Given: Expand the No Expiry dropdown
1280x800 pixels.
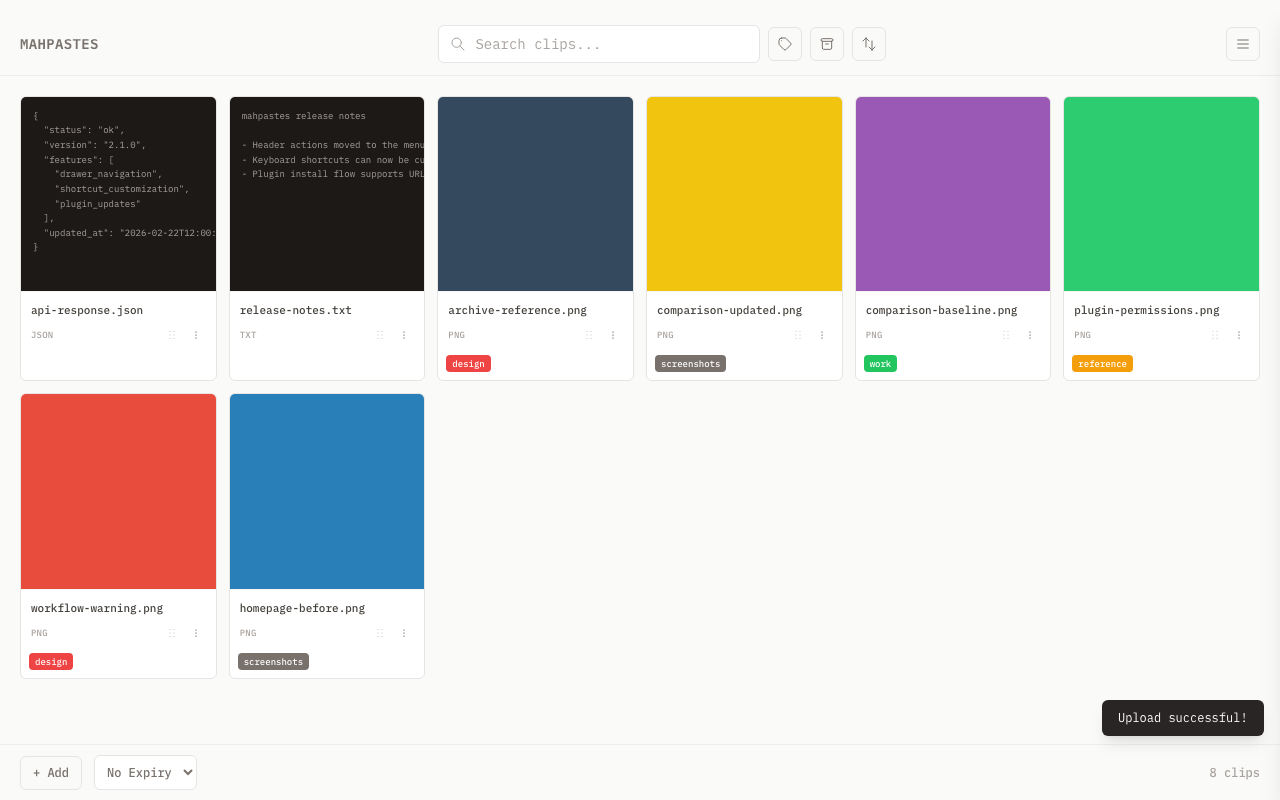Looking at the screenshot, I should [x=145, y=773].
